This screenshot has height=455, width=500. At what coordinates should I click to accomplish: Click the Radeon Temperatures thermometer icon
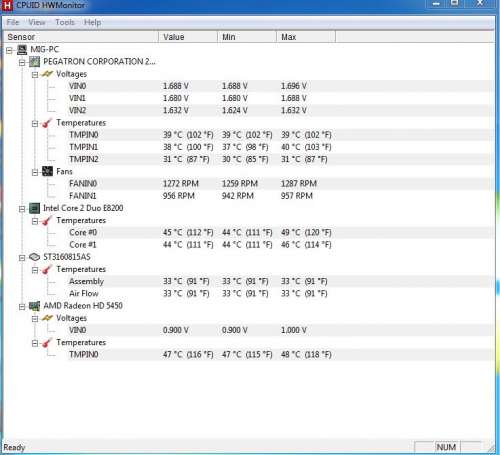point(47,343)
